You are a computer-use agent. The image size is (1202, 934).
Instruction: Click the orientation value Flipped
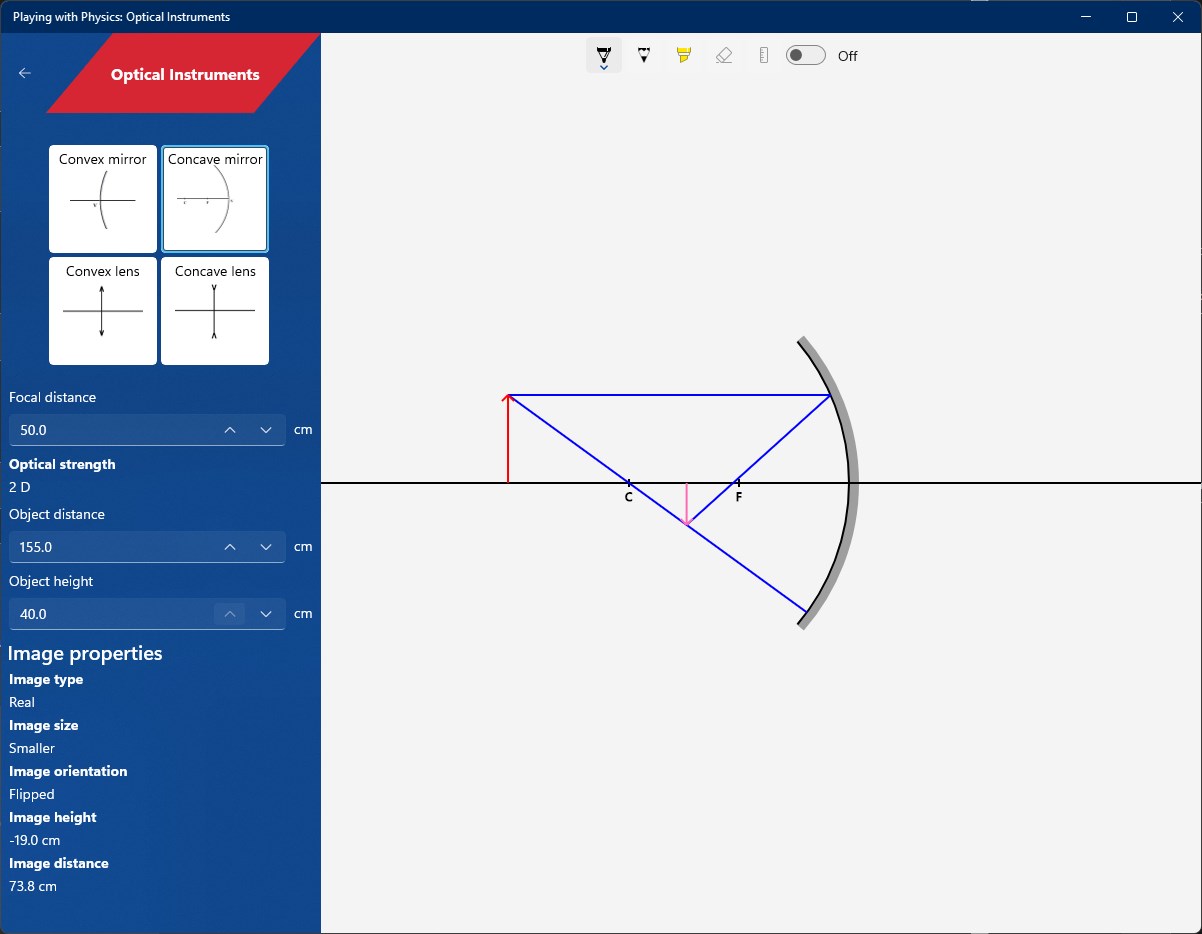point(32,794)
